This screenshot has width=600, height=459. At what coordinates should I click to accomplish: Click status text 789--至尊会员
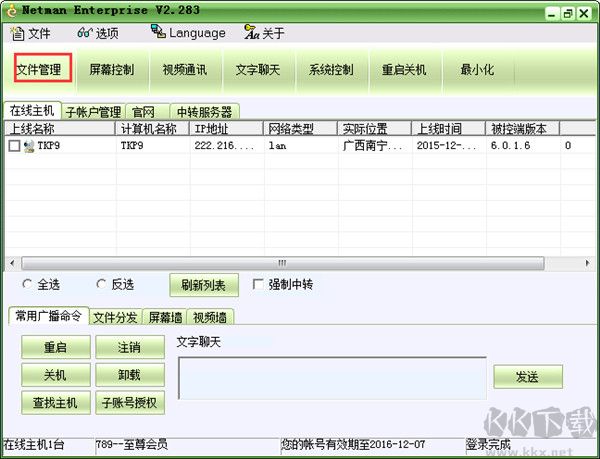(x=132, y=444)
